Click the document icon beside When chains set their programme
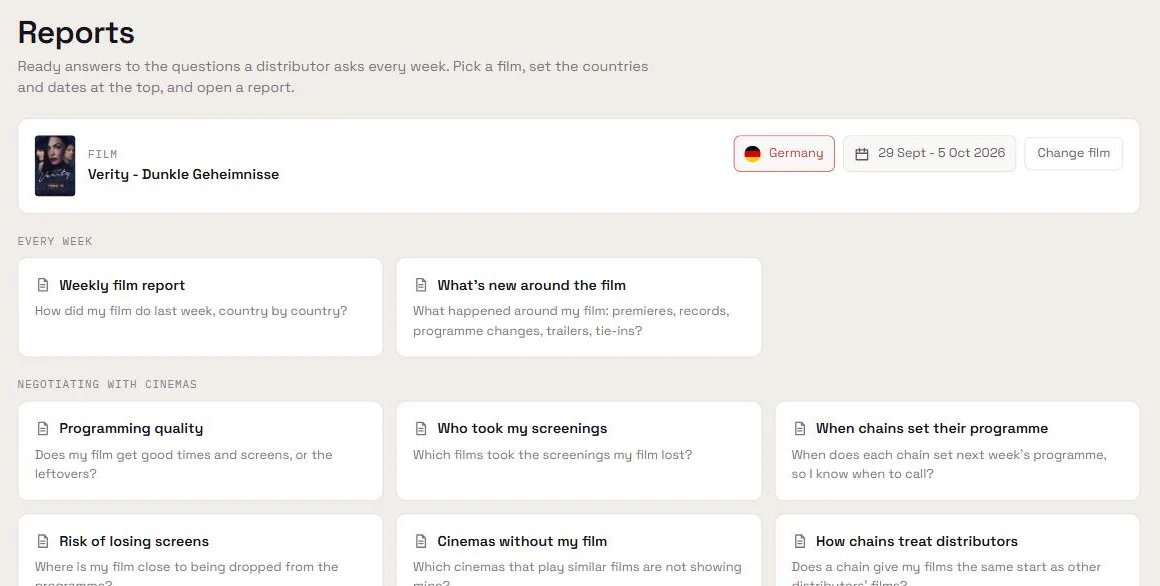 [x=800, y=428]
